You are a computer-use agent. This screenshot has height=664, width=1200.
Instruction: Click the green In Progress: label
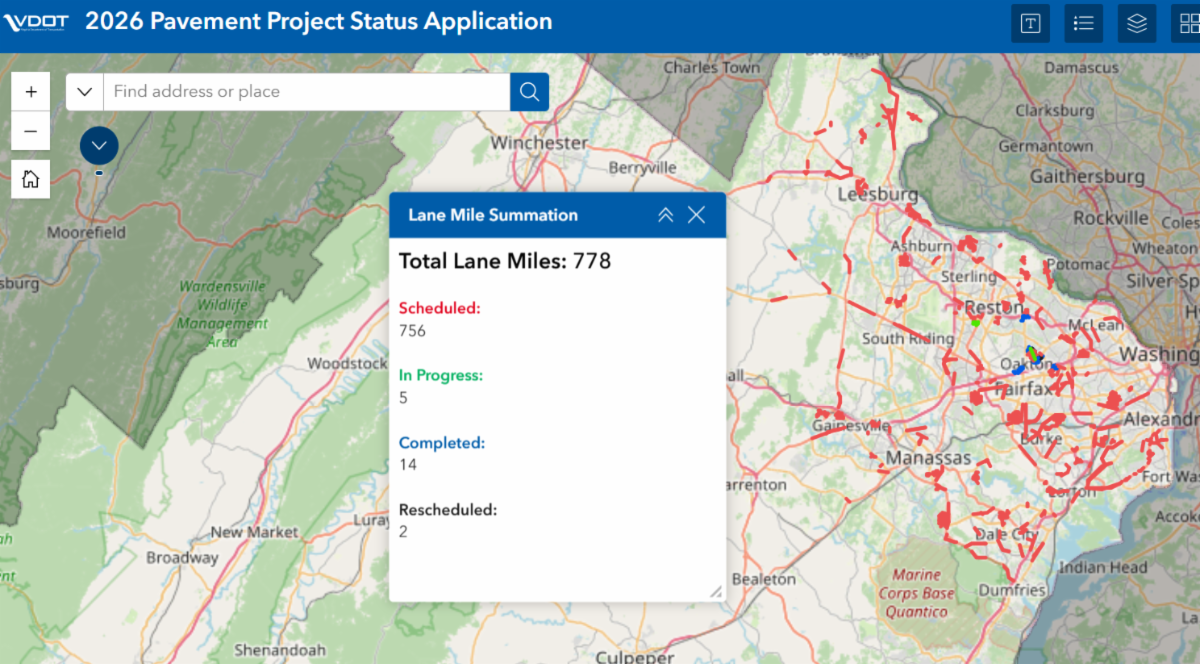(x=441, y=375)
